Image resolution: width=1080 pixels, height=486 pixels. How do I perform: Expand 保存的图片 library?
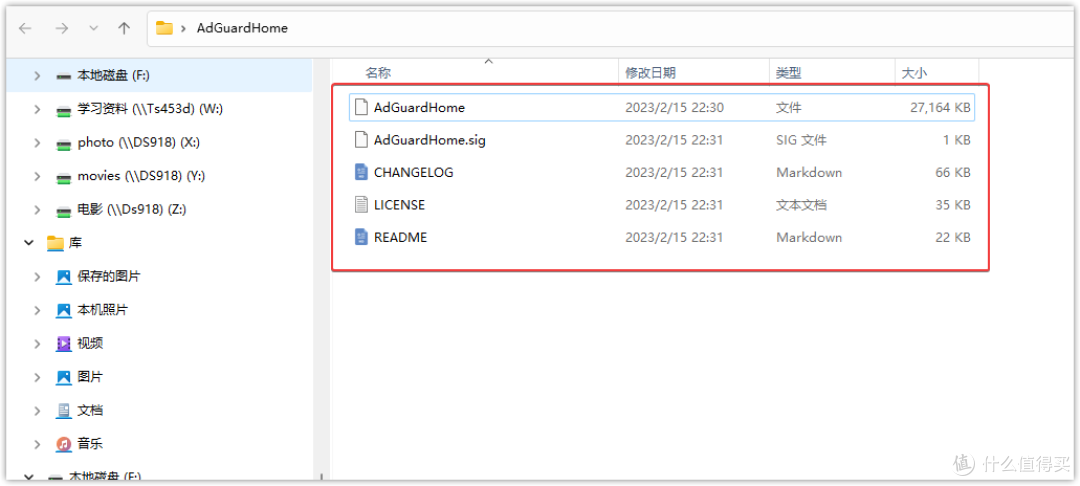(37, 277)
